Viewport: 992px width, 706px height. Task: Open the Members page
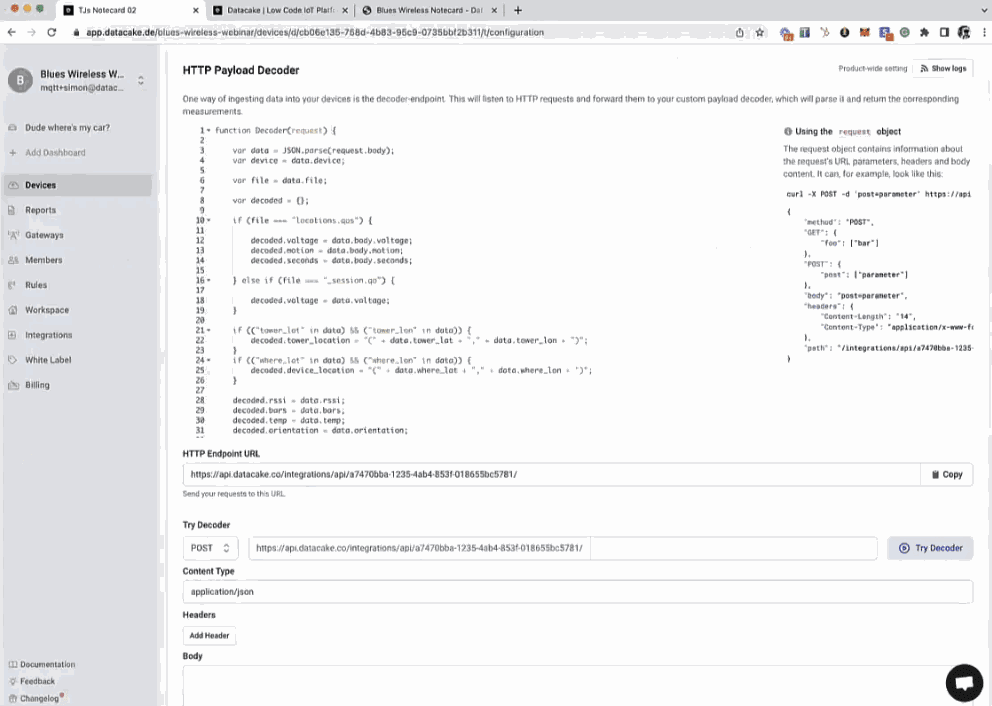(x=44, y=260)
